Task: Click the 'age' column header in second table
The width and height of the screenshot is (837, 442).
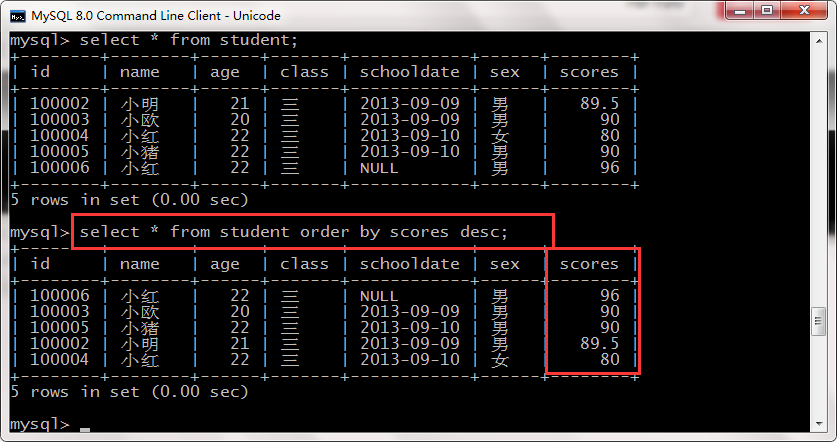Action: [x=225, y=265]
